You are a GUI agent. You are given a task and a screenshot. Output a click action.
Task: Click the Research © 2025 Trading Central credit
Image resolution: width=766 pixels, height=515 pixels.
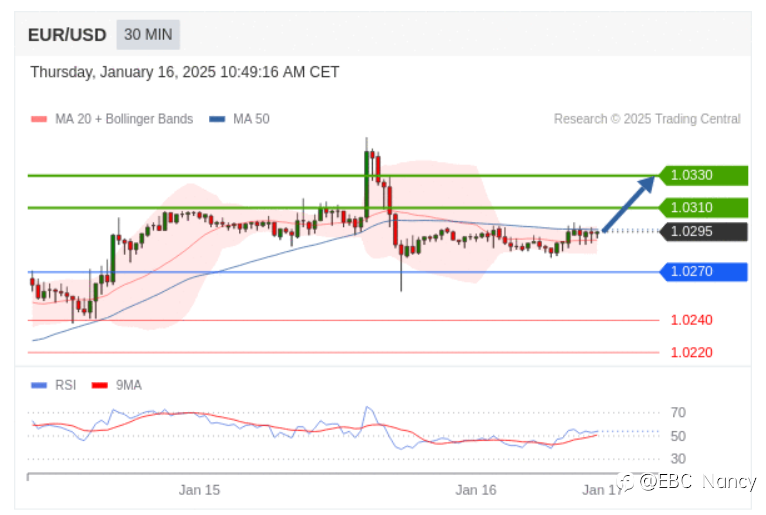pos(647,119)
